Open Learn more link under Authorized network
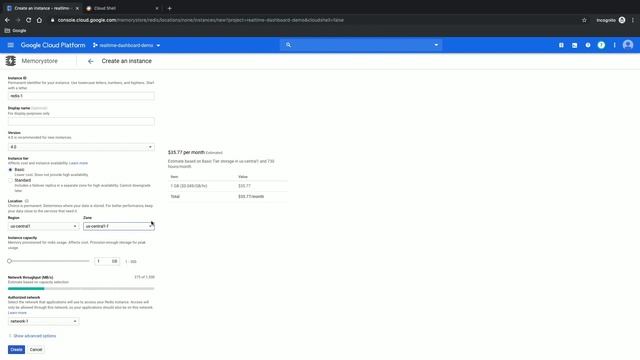 point(17,313)
